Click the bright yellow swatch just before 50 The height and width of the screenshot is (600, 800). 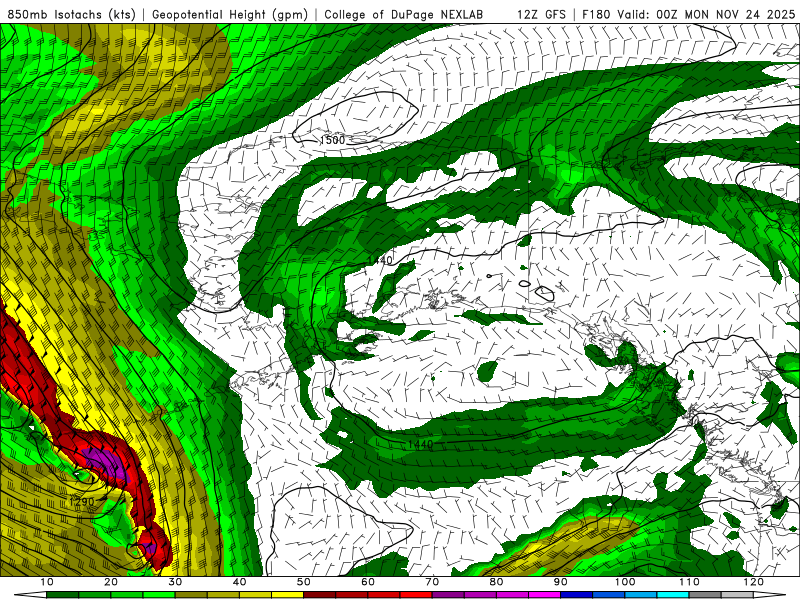tap(287, 595)
